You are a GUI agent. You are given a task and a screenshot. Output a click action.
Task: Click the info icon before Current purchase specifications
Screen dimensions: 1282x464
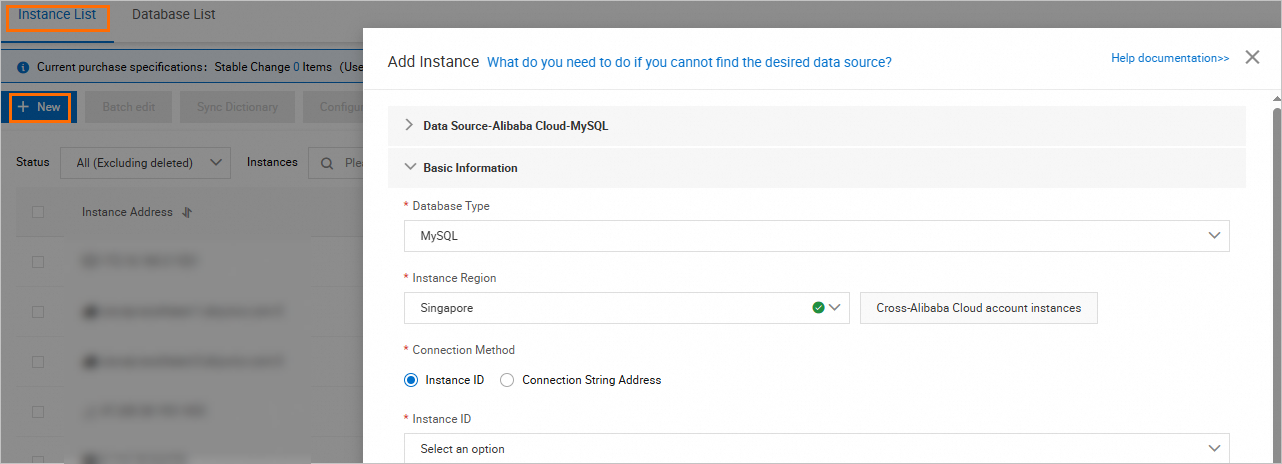[x=23, y=67]
